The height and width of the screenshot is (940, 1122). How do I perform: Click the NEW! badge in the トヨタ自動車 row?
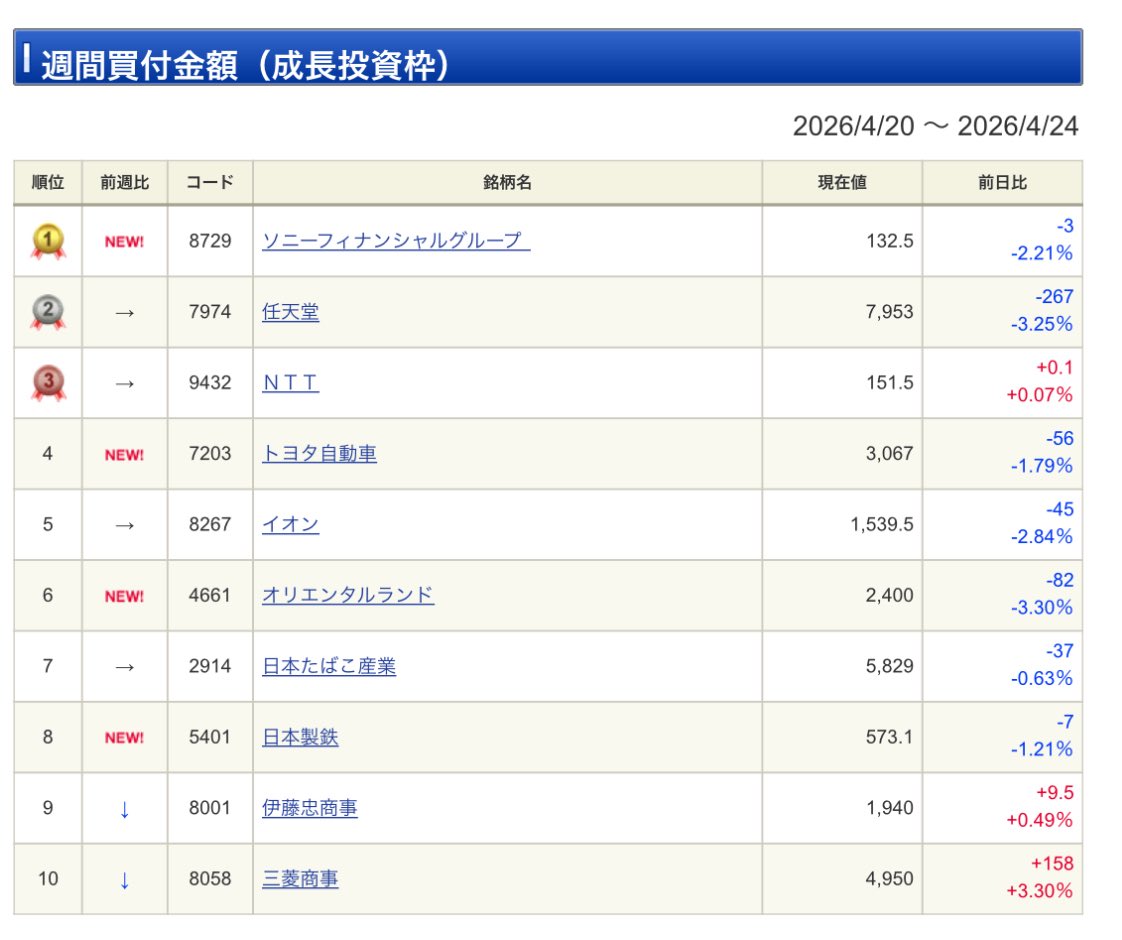click(x=124, y=455)
